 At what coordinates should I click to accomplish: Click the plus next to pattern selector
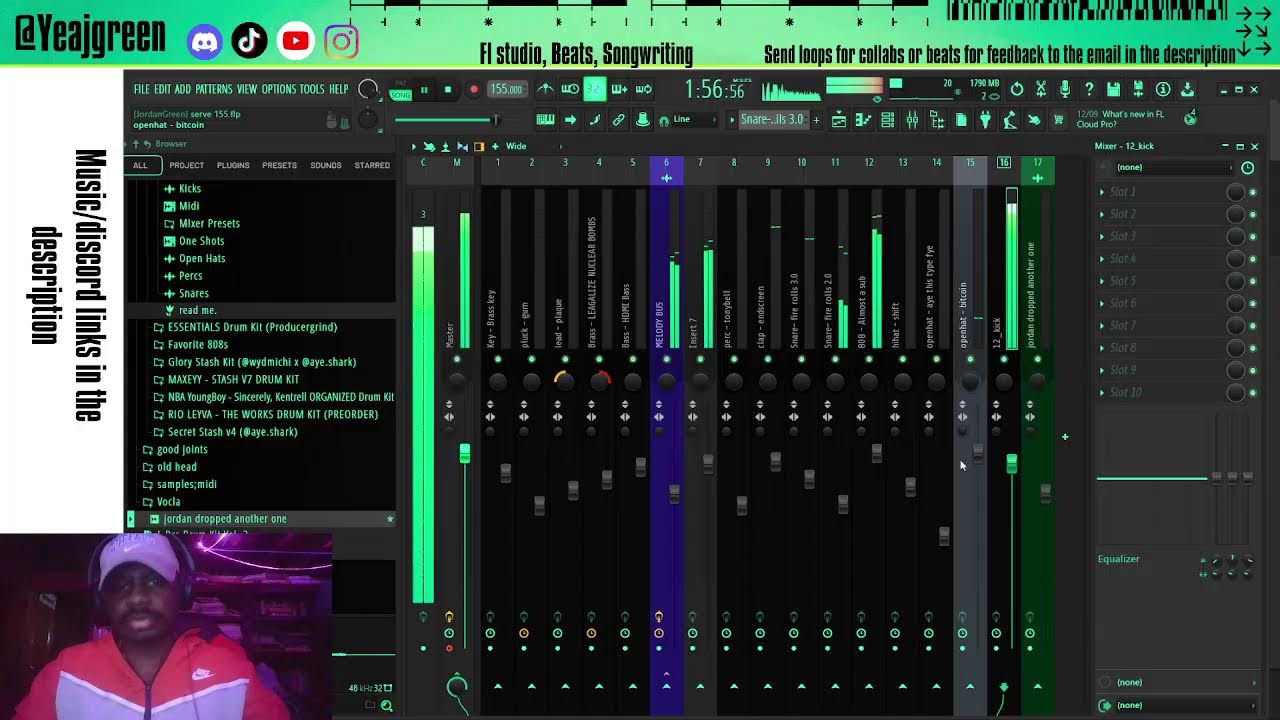coord(816,119)
